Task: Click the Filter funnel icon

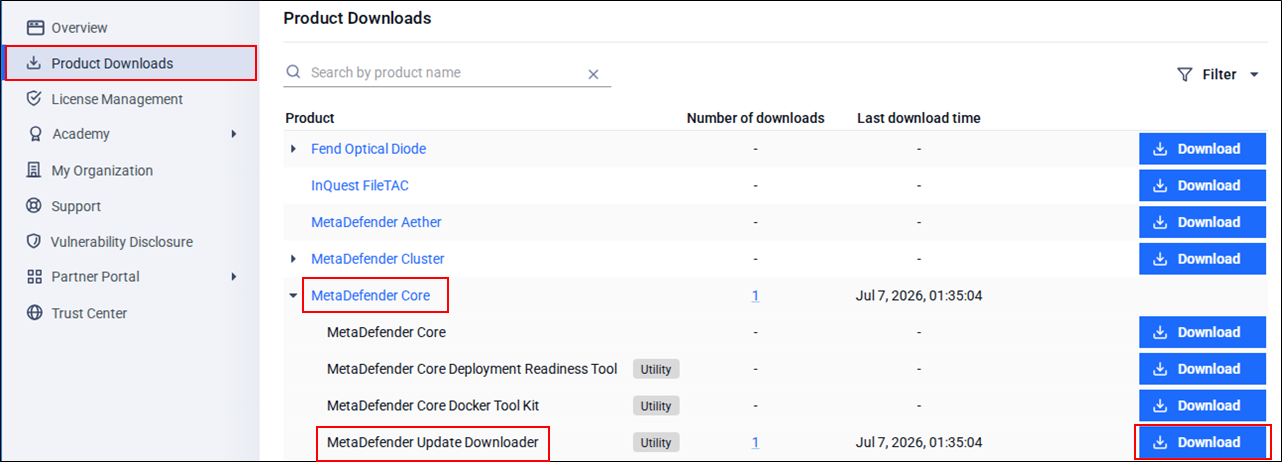Action: click(x=1185, y=74)
